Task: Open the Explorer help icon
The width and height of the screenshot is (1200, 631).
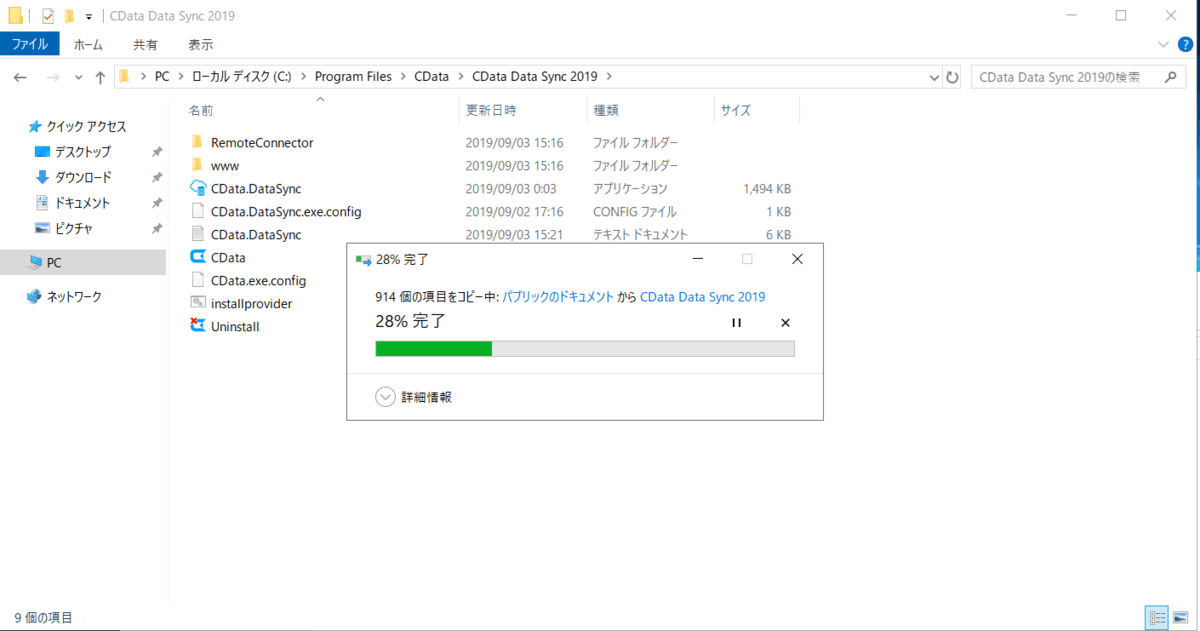Action: pos(1186,44)
